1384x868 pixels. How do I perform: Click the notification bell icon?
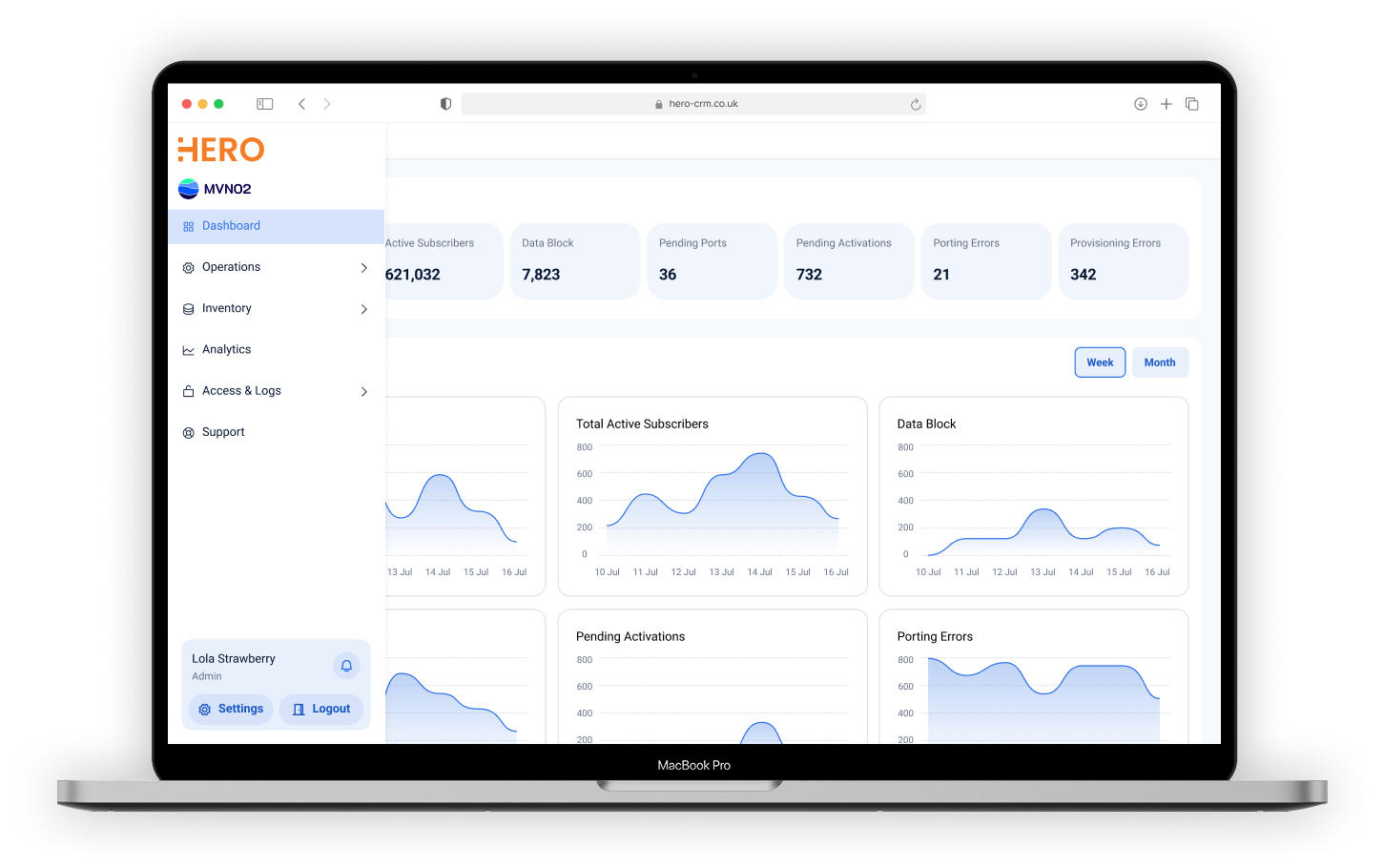click(x=346, y=666)
